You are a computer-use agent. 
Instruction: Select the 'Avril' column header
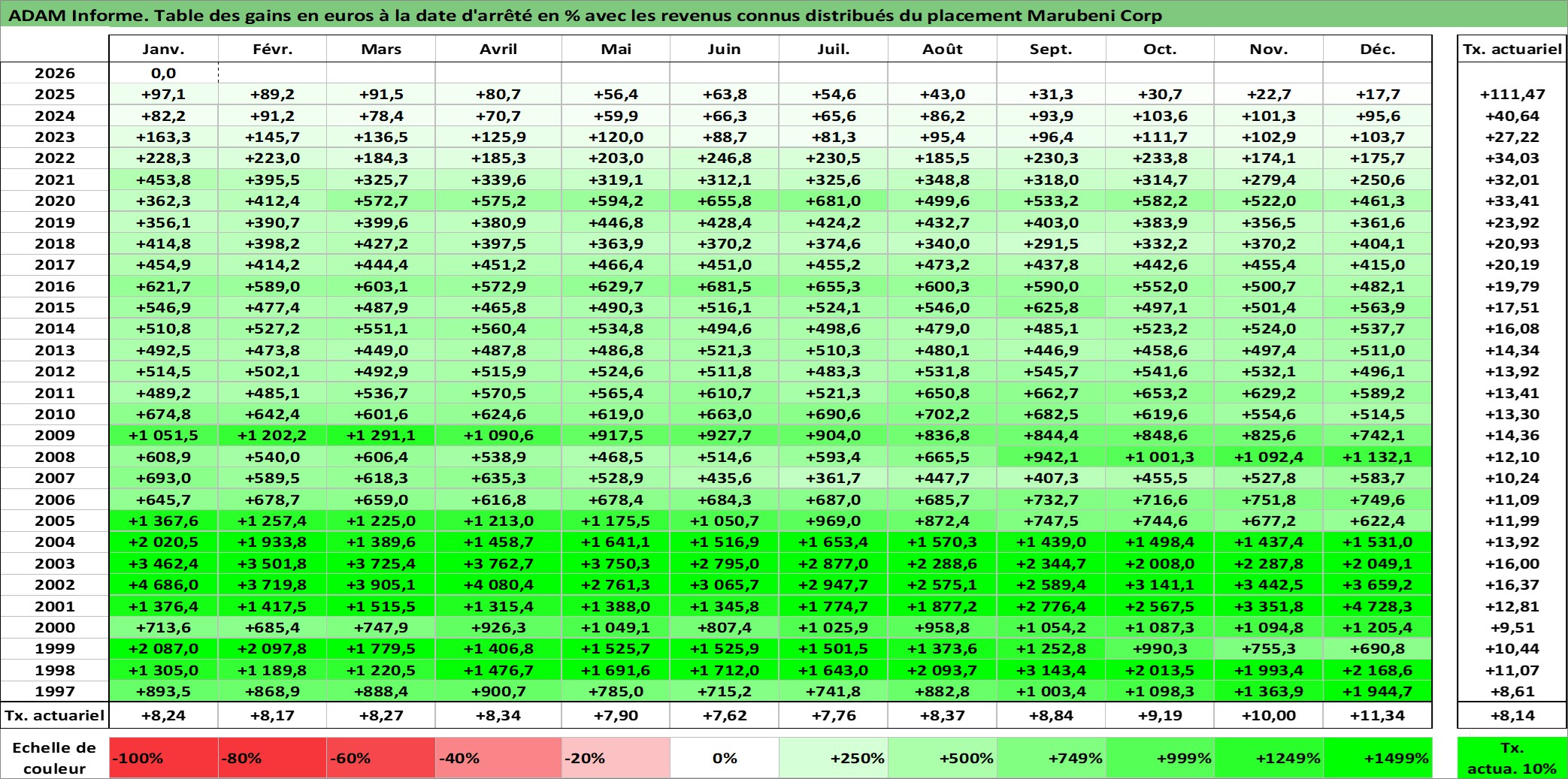(x=498, y=49)
